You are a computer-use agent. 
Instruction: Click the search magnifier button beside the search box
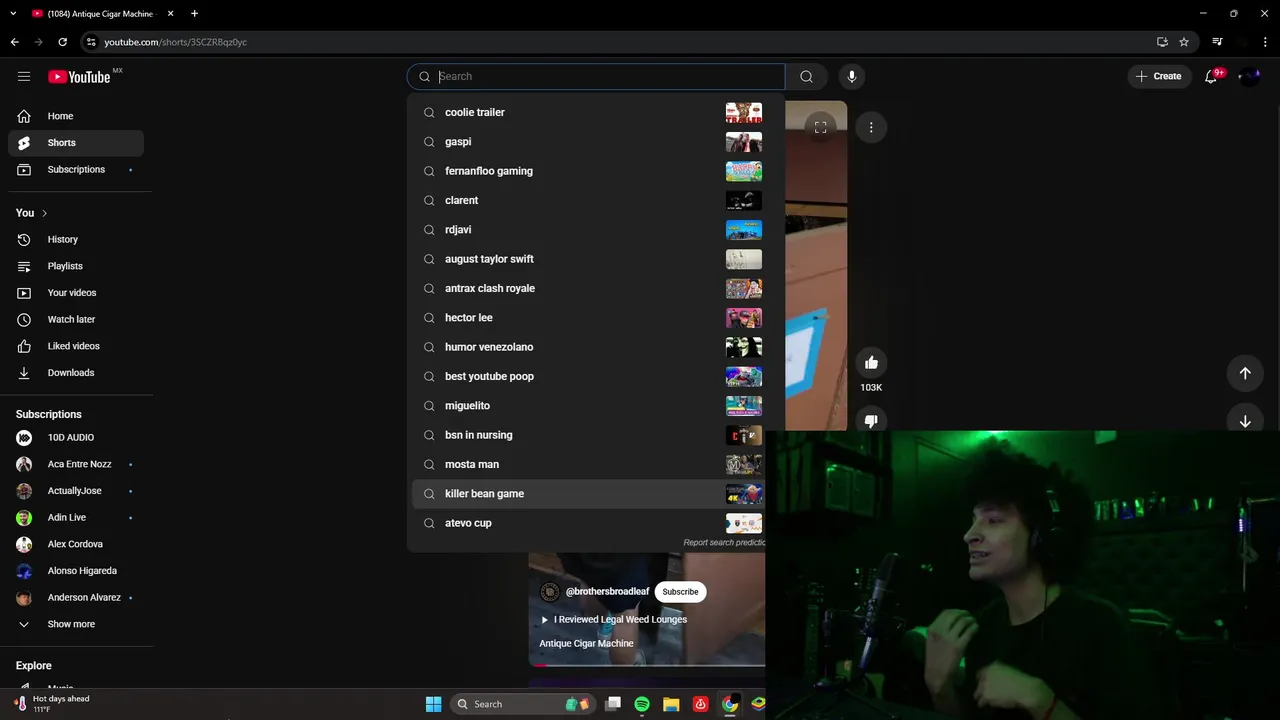pos(806,76)
